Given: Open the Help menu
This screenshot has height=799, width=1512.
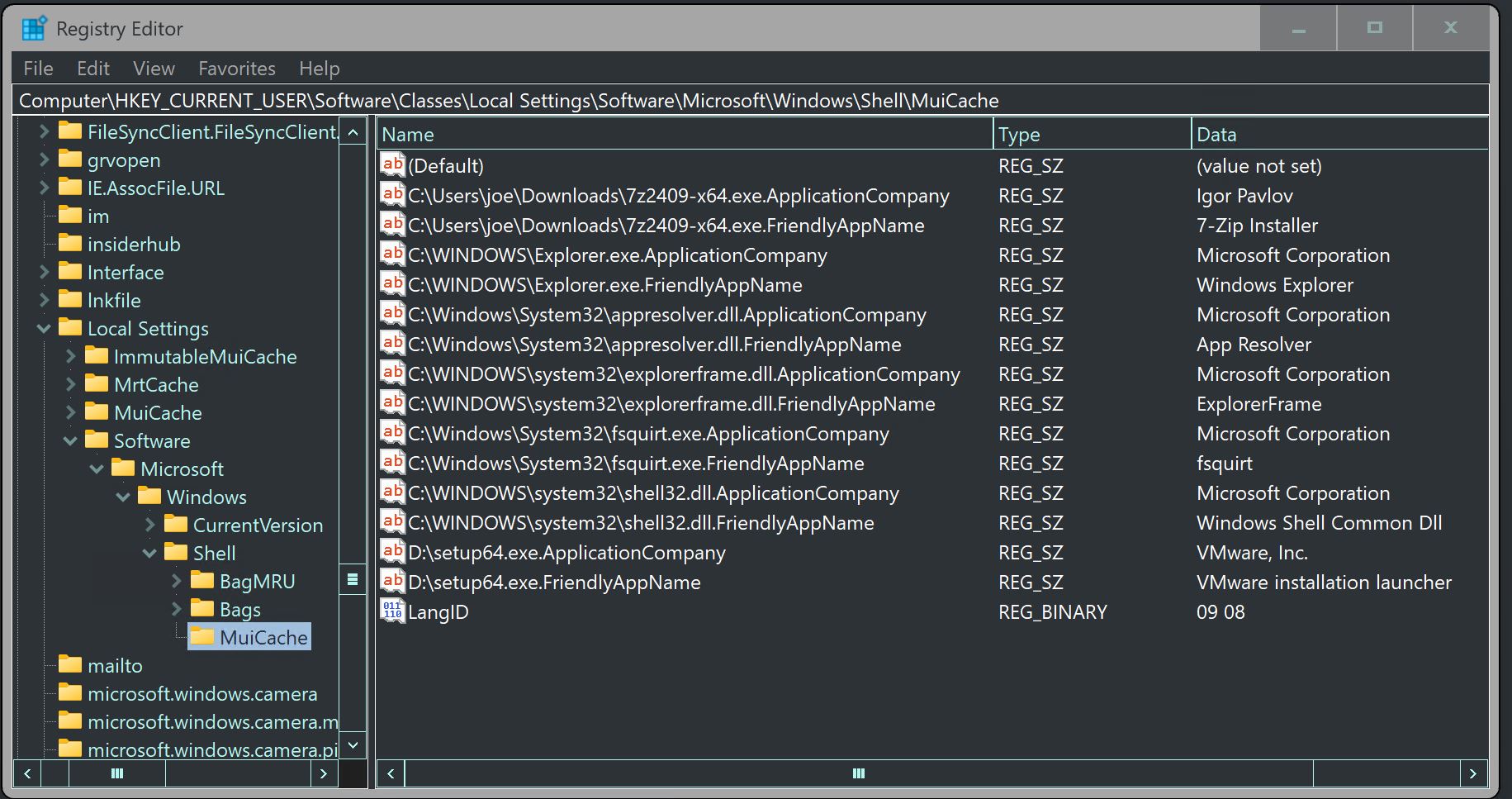Looking at the screenshot, I should coord(320,69).
